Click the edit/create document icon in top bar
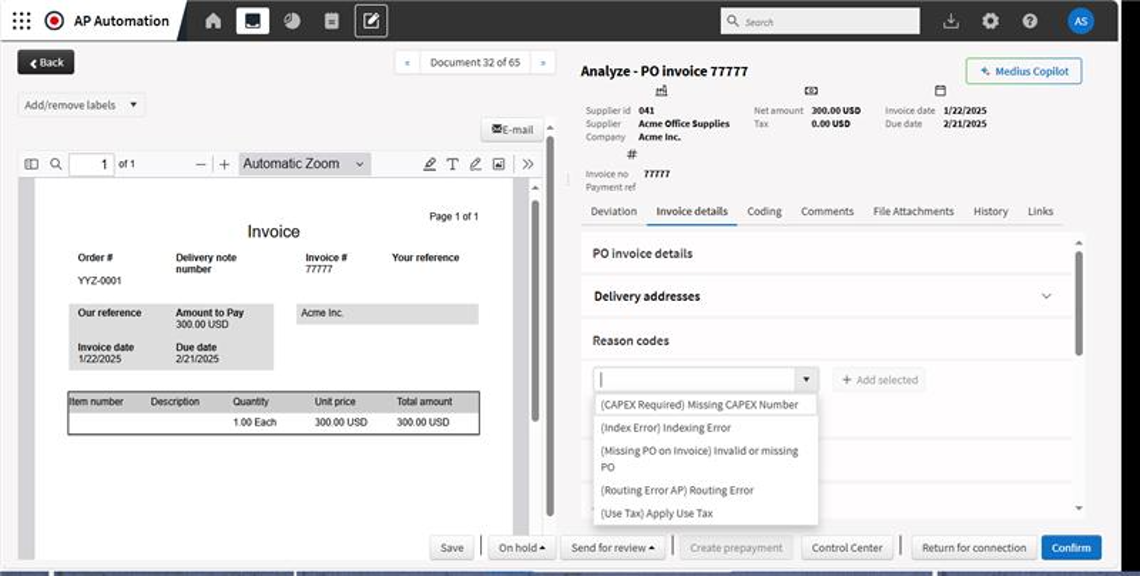Image resolution: width=1140 pixels, height=576 pixels. click(371, 21)
